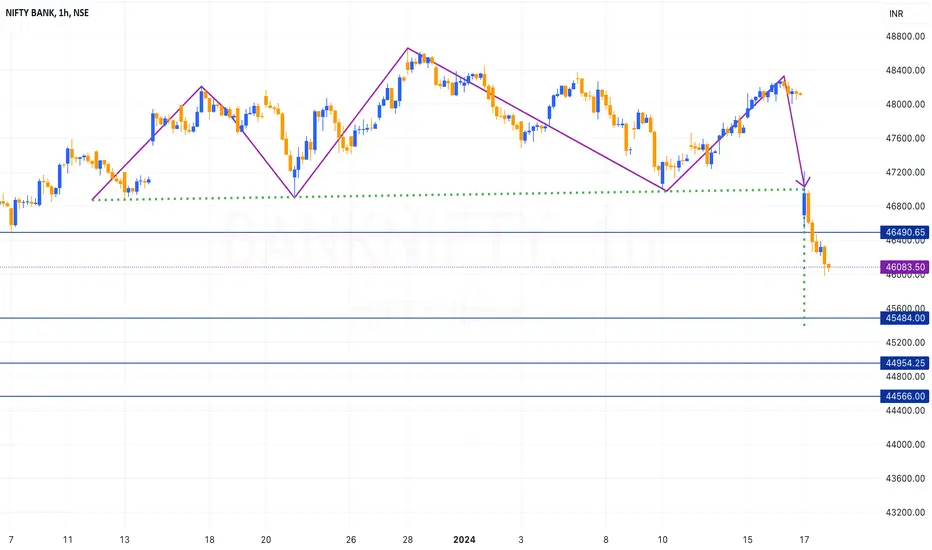Click the 47200.00 price axis value
This screenshot has height=550, width=932.
[x=905, y=172]
